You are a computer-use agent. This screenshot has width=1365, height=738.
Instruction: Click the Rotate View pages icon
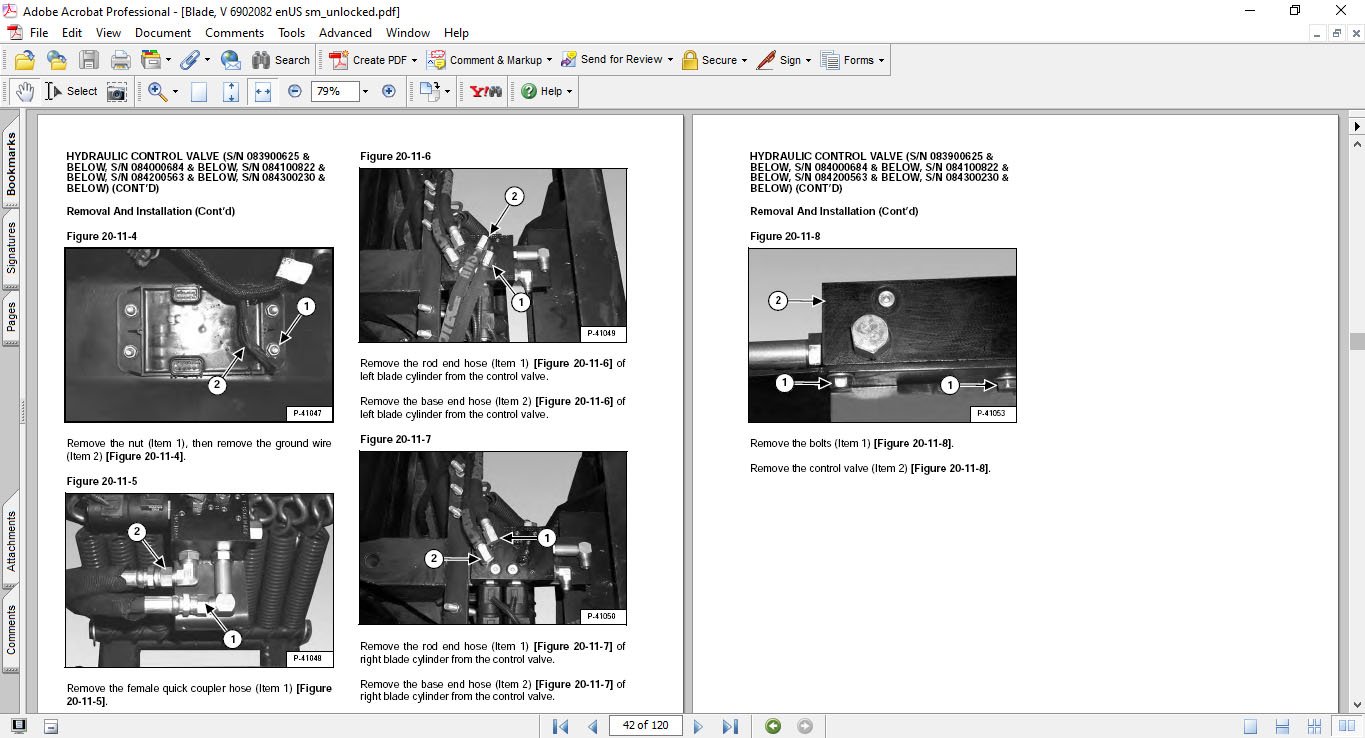tap(429, 91)
